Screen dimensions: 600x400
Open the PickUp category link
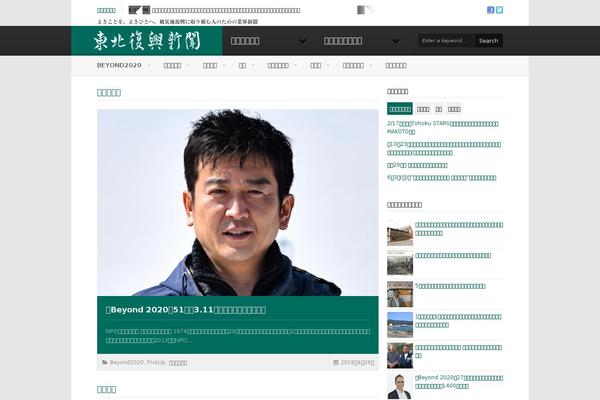(156, 362)
